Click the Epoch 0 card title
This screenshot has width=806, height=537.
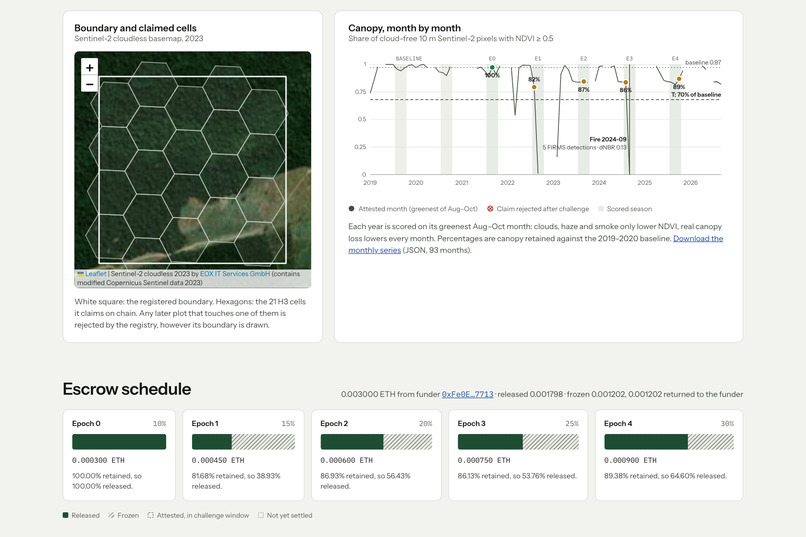86,423
